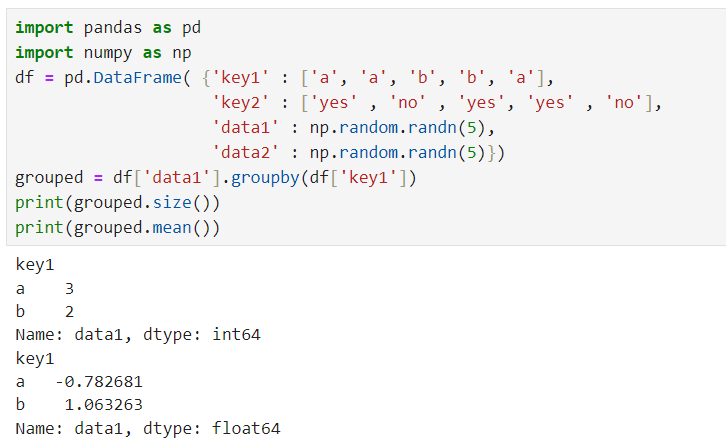The height and width of the screenshot is (444, 726).
Task: Click the print(grouped.mean()) line
Action: [118, 228]
